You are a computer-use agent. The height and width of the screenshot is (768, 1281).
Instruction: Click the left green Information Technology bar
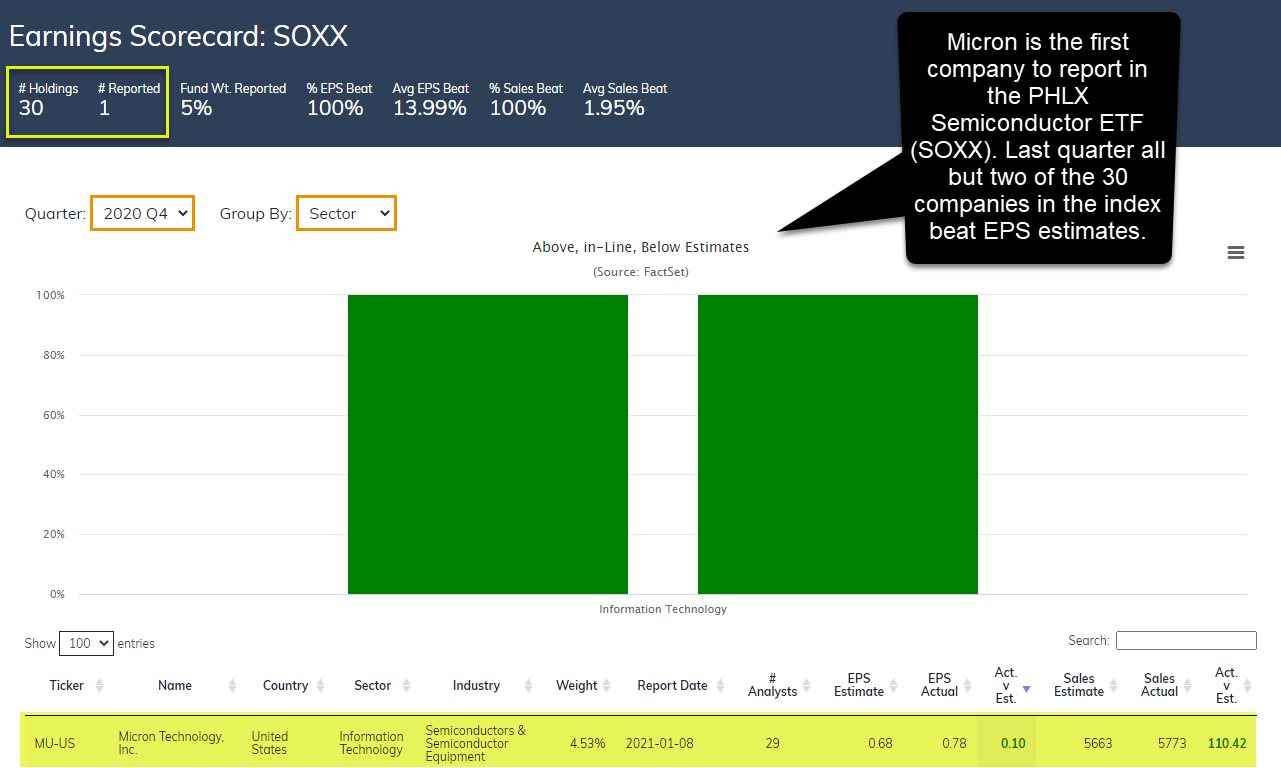488,444
